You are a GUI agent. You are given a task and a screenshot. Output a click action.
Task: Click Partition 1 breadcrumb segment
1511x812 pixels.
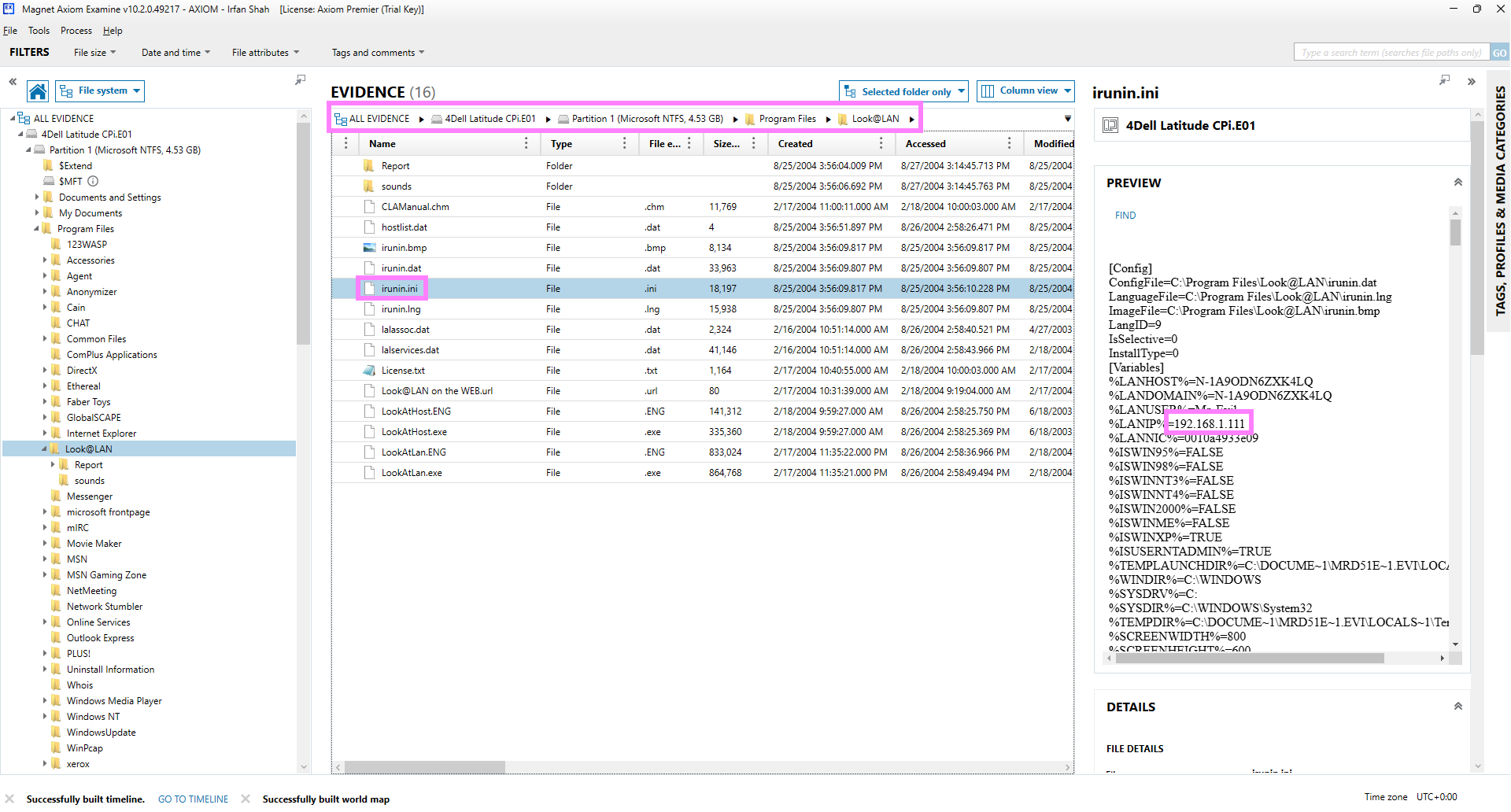tap(647, 119)
